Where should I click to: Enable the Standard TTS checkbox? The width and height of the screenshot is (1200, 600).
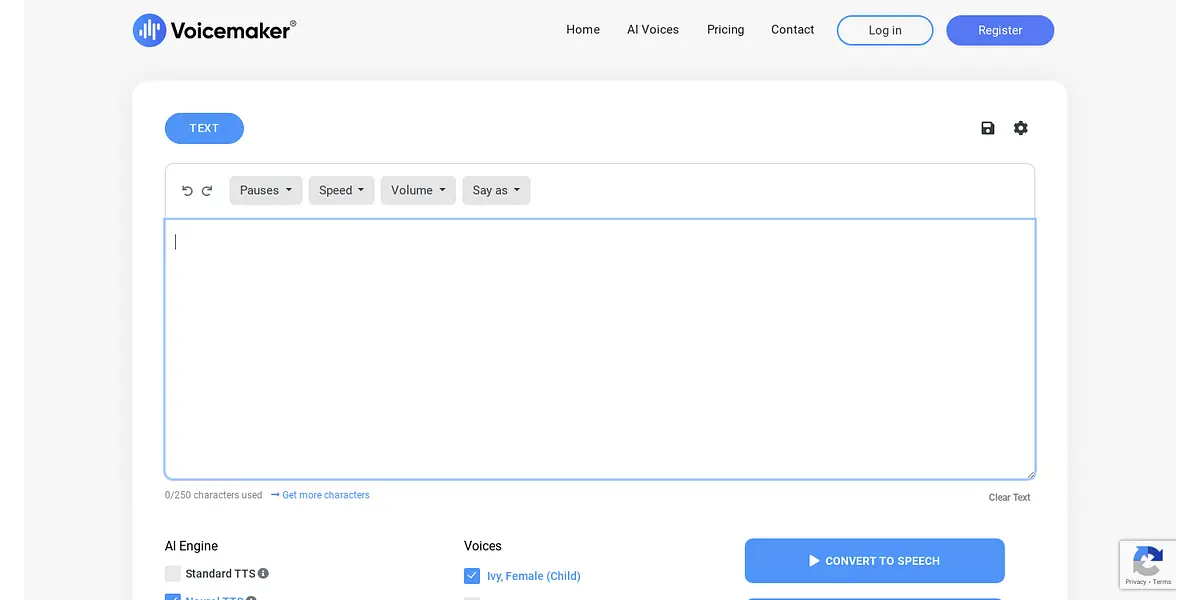(173, 574)
